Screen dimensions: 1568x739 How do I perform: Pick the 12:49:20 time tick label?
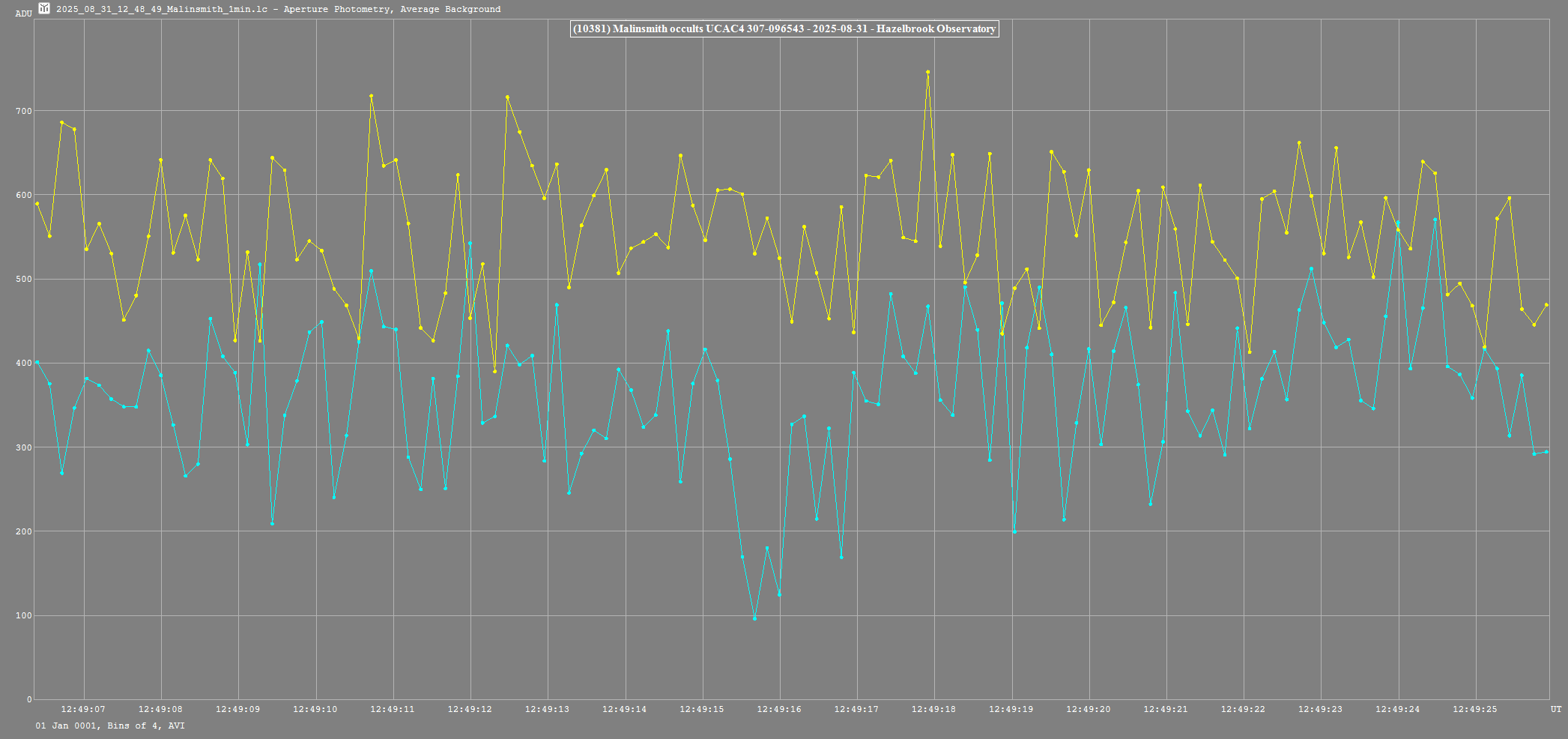[1089, 709]
